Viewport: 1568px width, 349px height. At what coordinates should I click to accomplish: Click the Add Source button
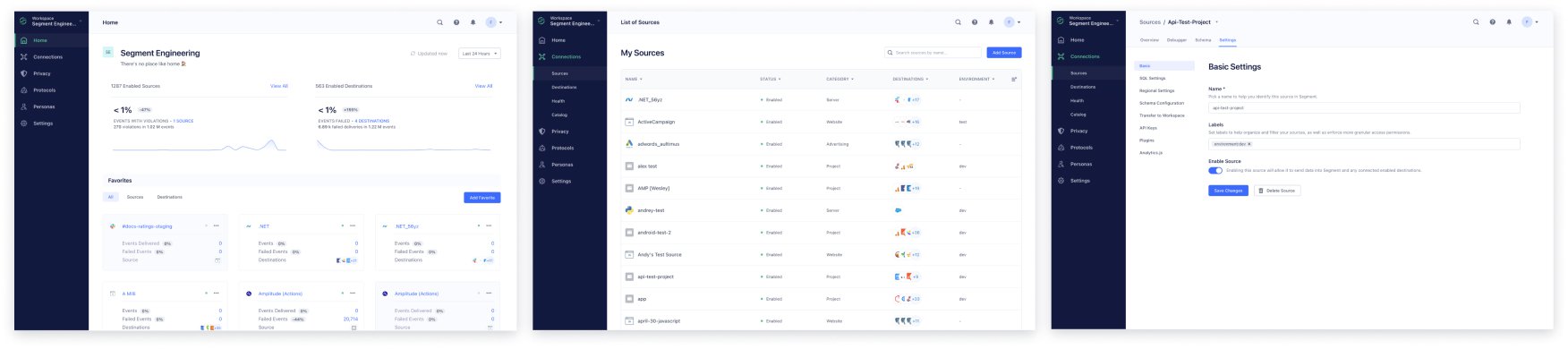click(x=1004, y=53)
